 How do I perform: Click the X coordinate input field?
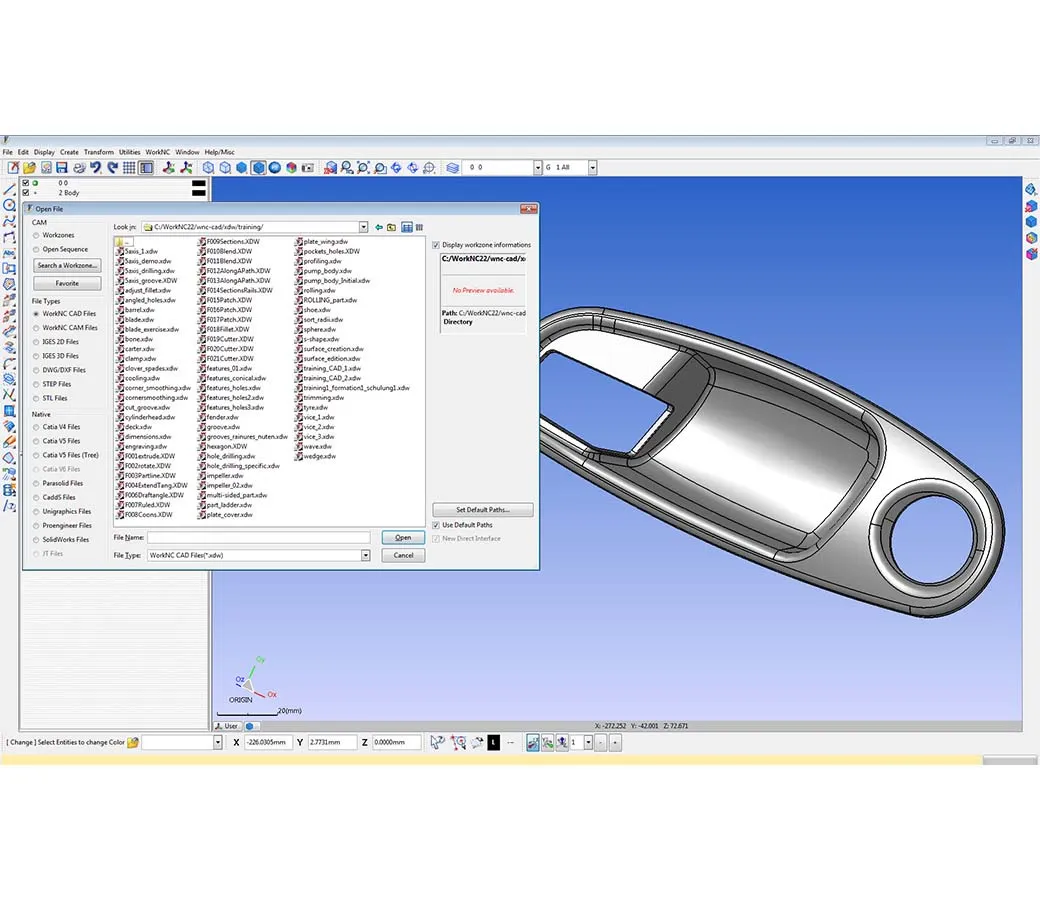[268, 743]
